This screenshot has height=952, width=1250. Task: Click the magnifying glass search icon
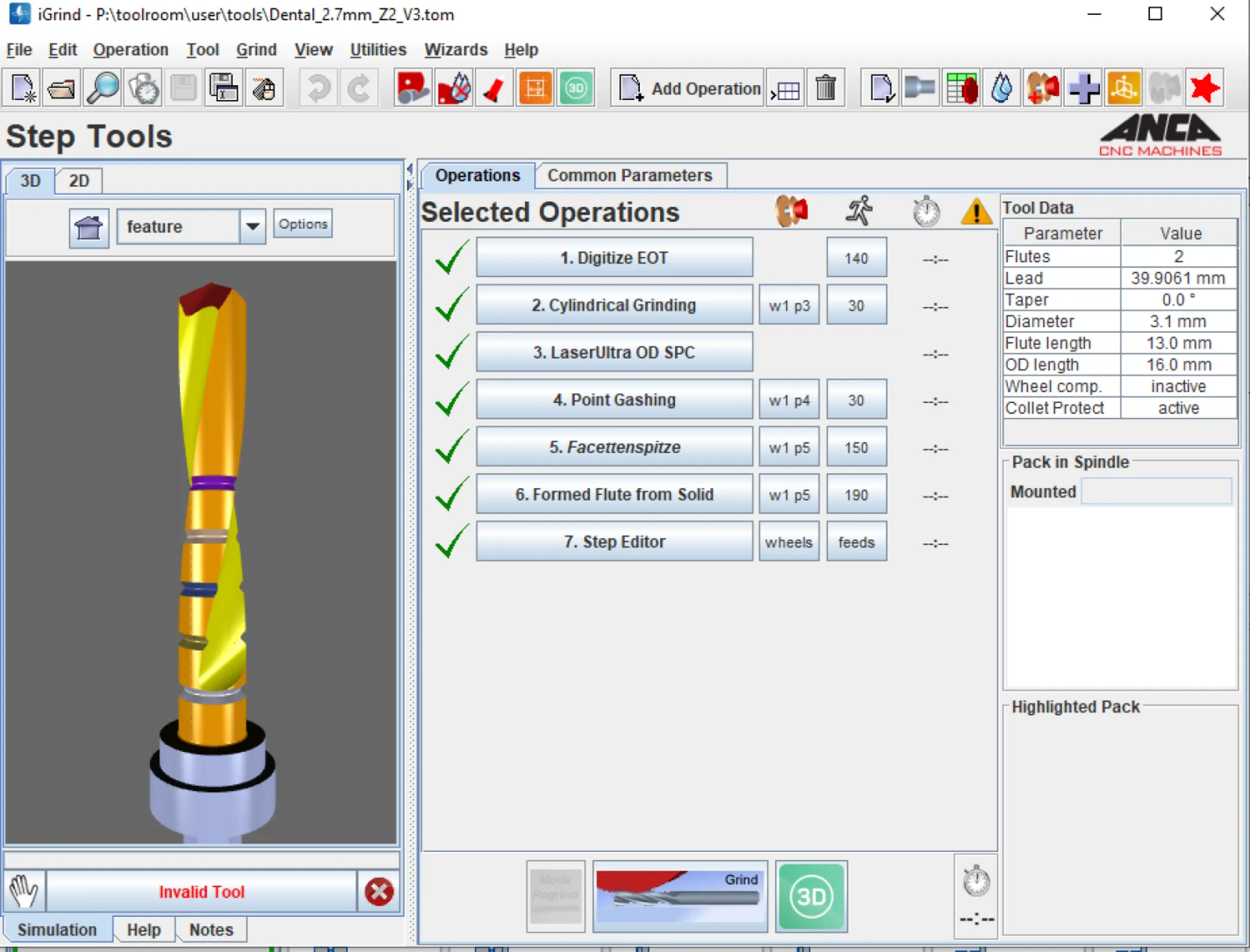tap(102, 89)
